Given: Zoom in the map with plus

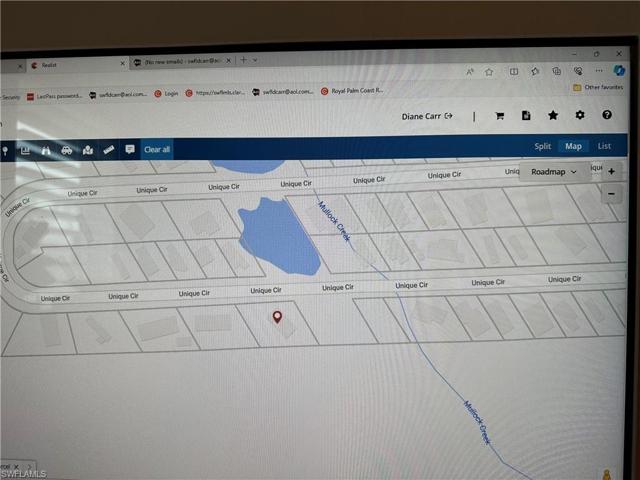Looking at the screenshot, I should coord(611,171).
